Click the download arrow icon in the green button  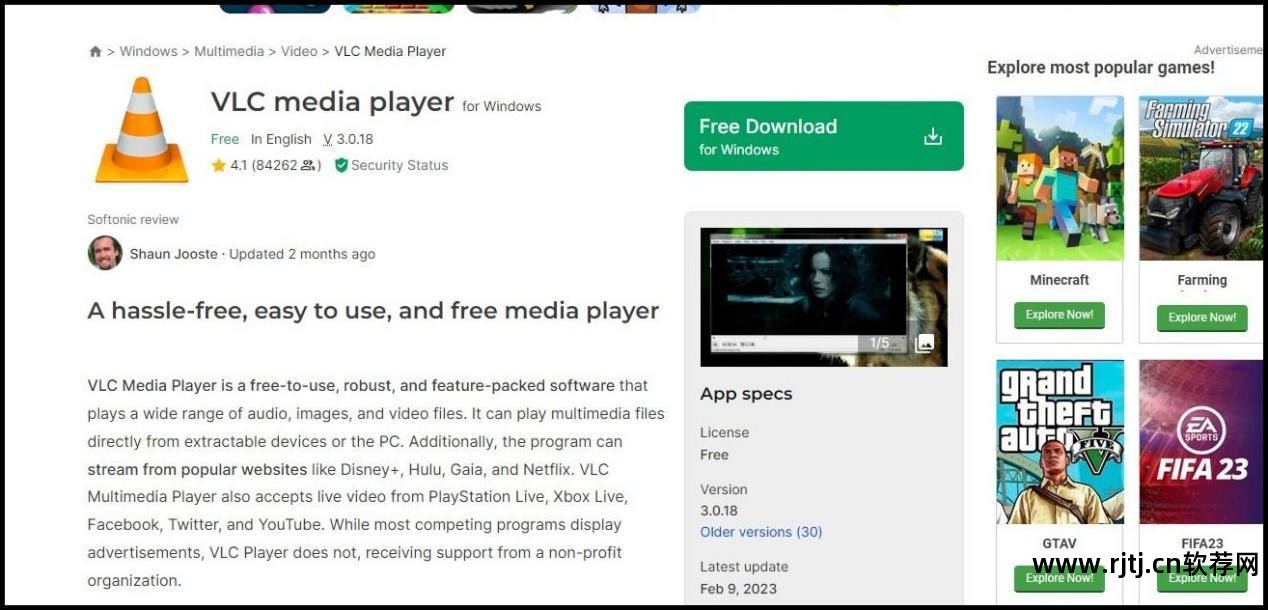pos(933,137)
